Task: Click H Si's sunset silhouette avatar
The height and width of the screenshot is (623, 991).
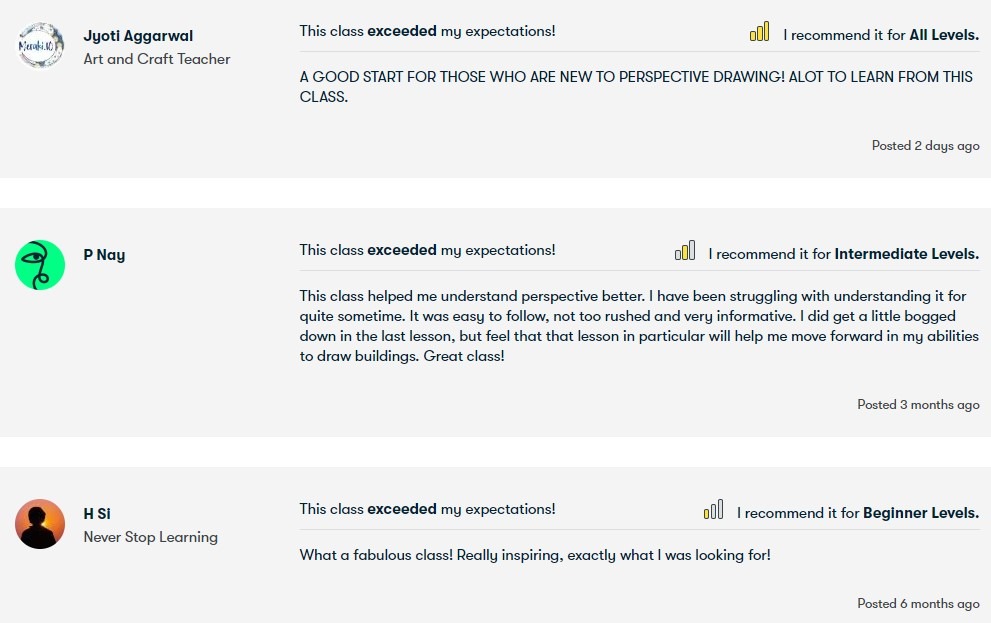Action: [x=40, y=524]
